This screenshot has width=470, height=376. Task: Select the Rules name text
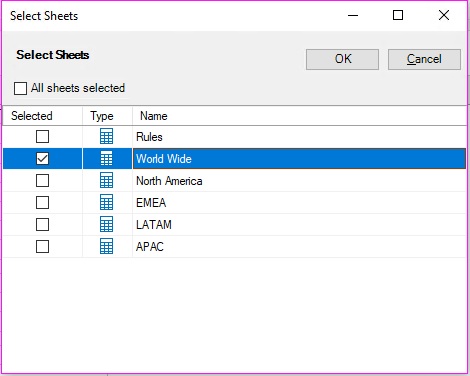coord(149,137)
